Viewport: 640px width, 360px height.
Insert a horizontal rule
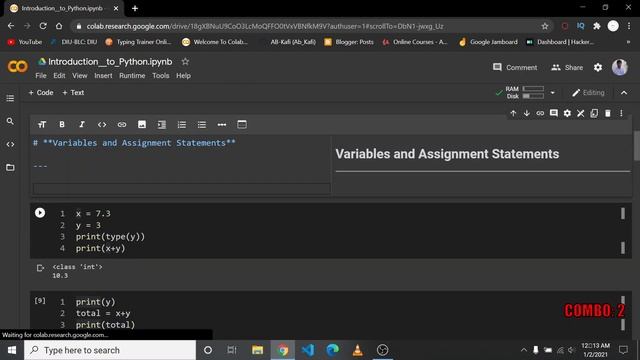pyautogui.click(x=222, y=124)
